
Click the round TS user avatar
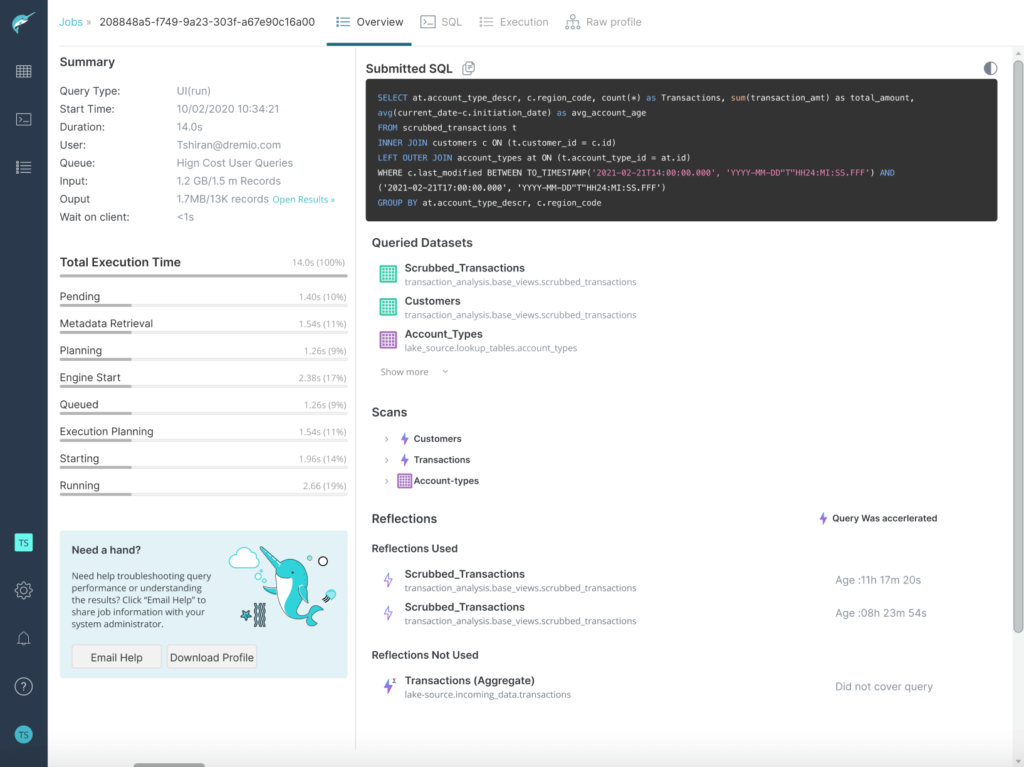[24, 735]
